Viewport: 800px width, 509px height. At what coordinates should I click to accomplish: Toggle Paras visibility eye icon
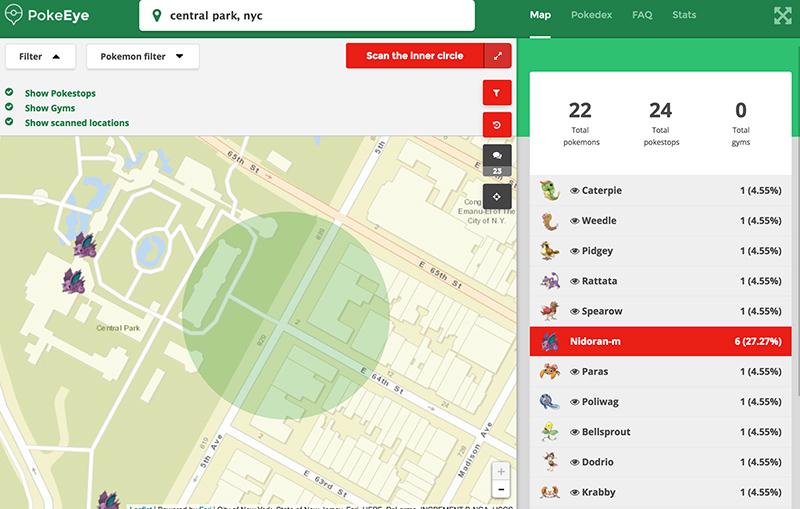point(574,372)
